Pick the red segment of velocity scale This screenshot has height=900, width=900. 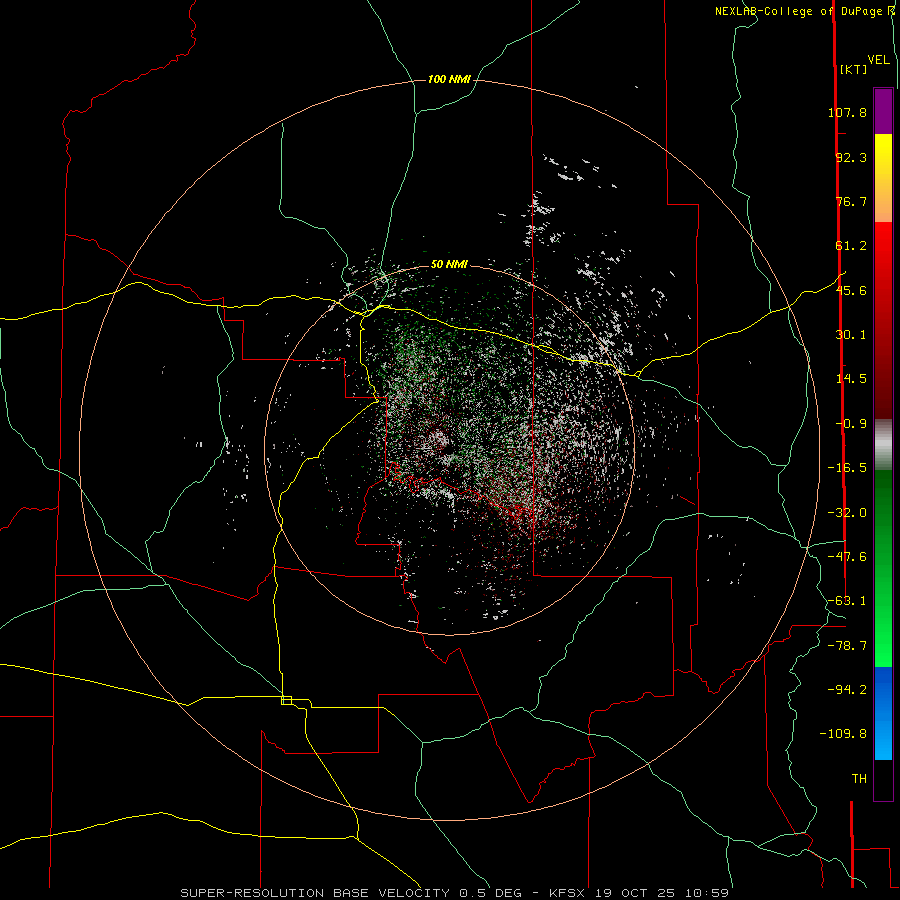pyautogui.click(x=883, y=320)
